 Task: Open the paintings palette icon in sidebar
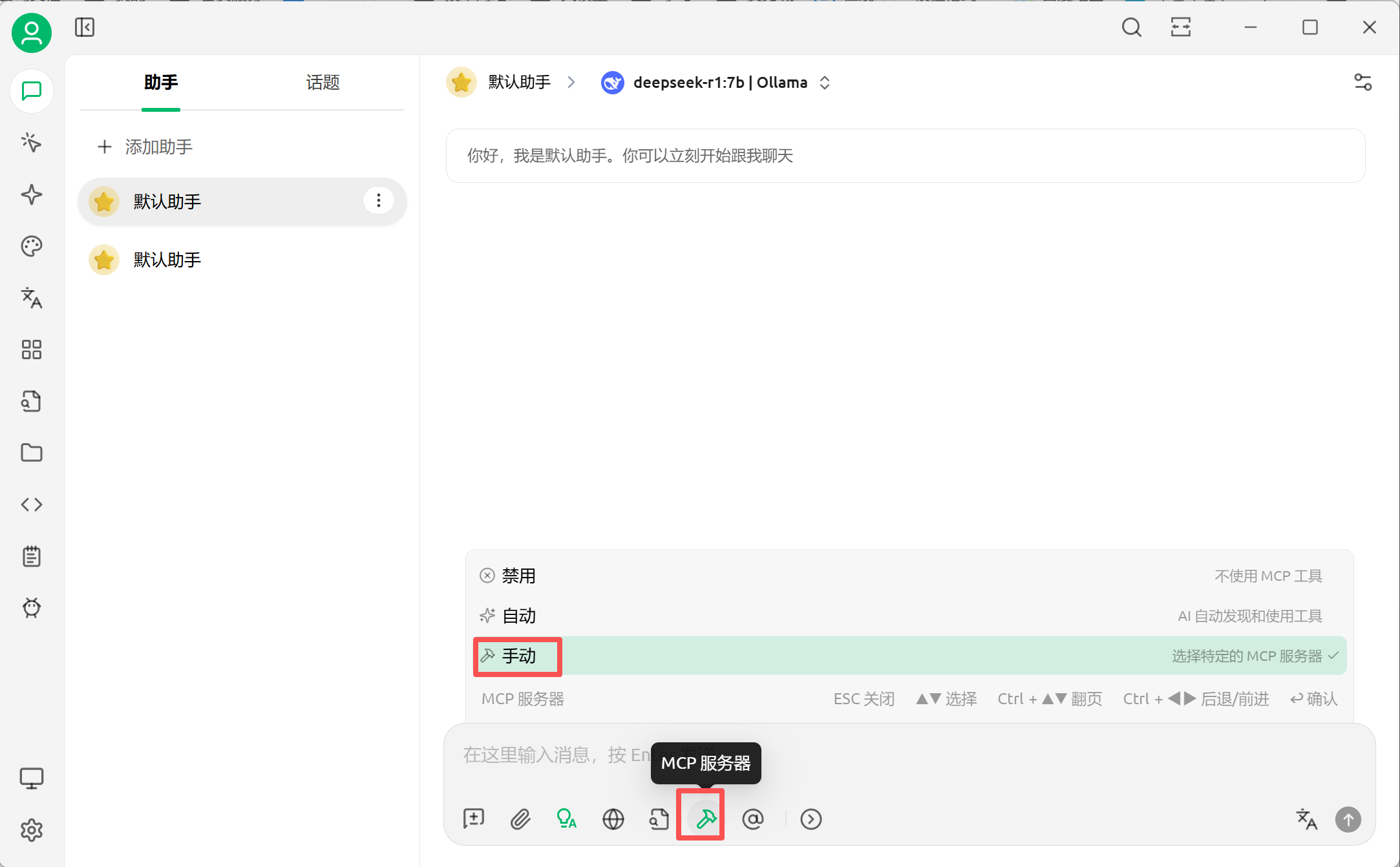point(31,246)
